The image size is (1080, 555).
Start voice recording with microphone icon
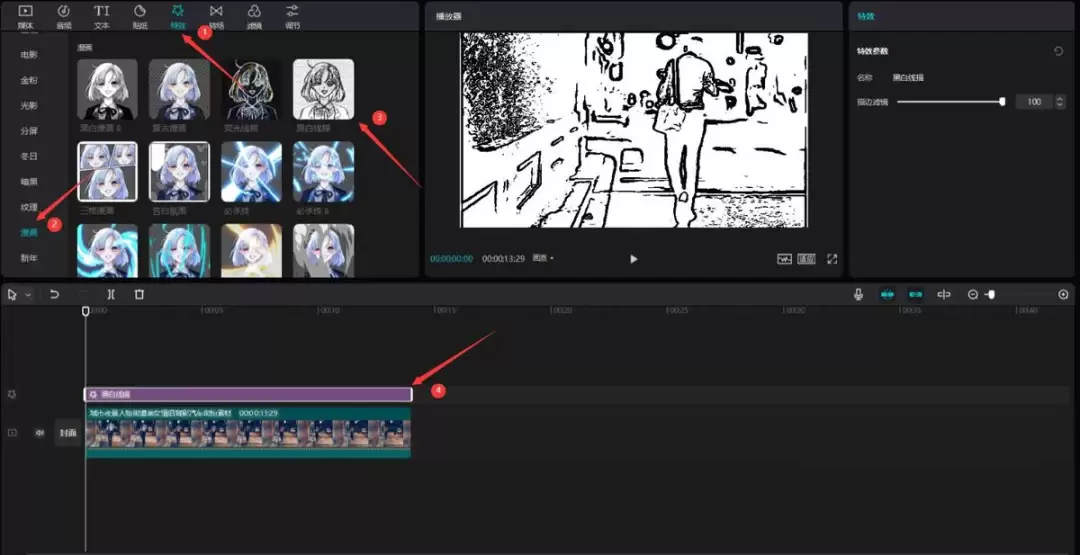[x=858, y=294]
